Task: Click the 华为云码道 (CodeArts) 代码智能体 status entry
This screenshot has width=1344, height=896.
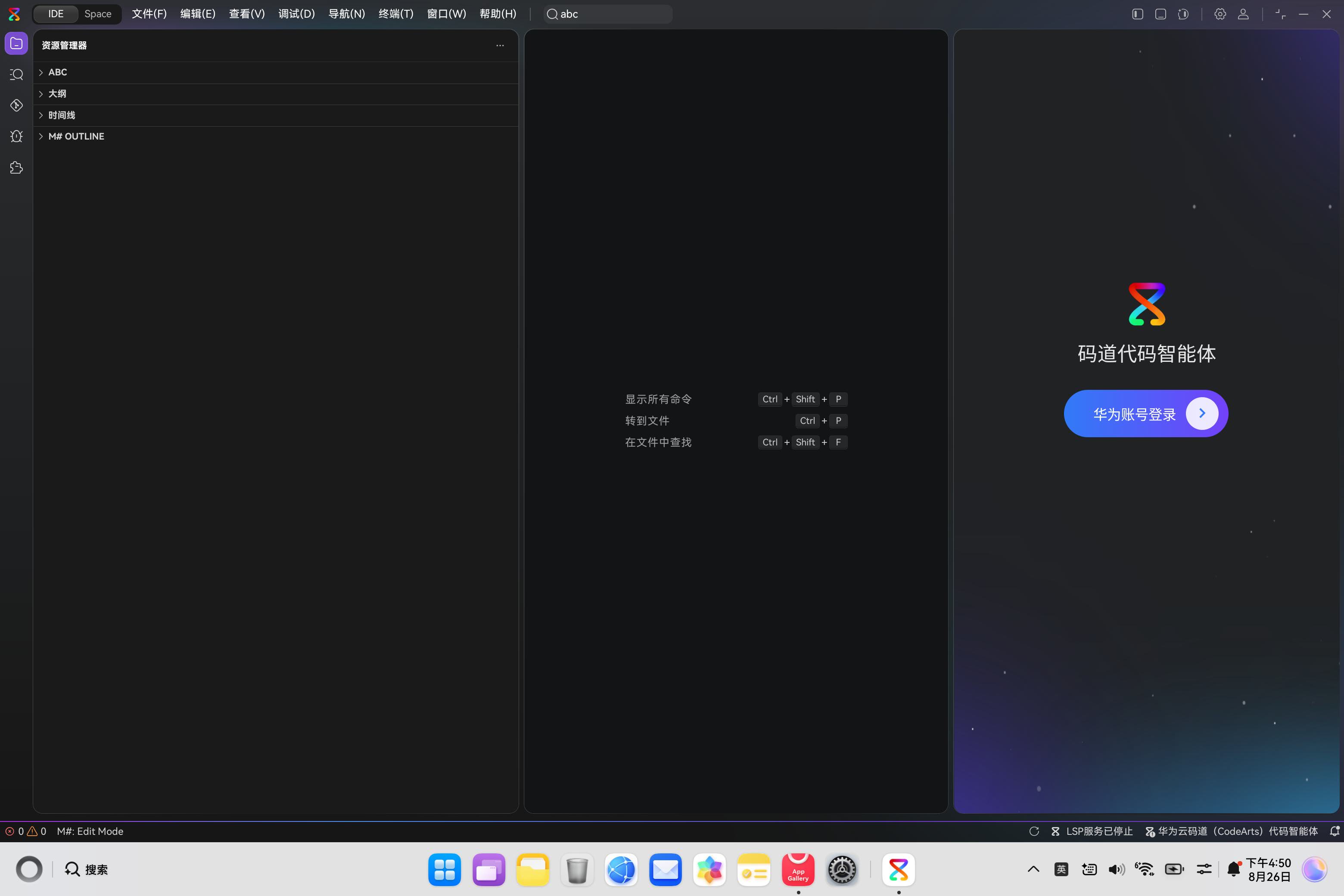Action: click(1232, 831)
